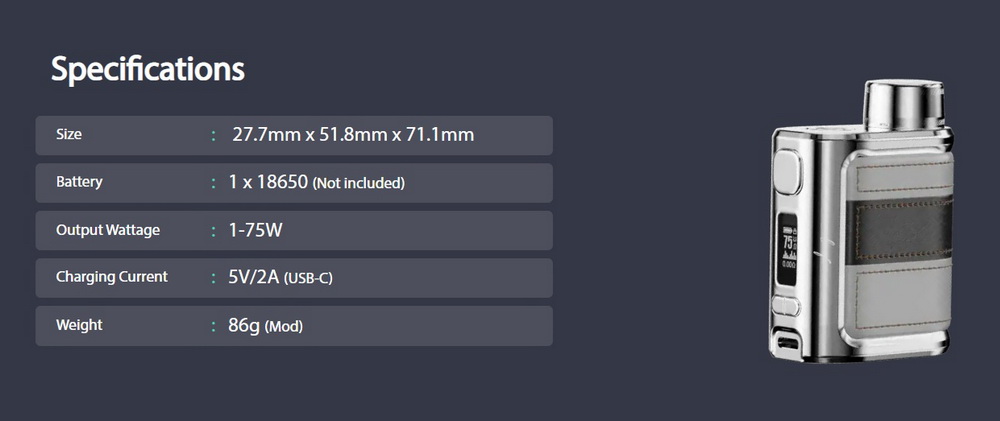Click the device's OLED display screen
This screenshot has width=1000, height=421.
pos(788,247)
